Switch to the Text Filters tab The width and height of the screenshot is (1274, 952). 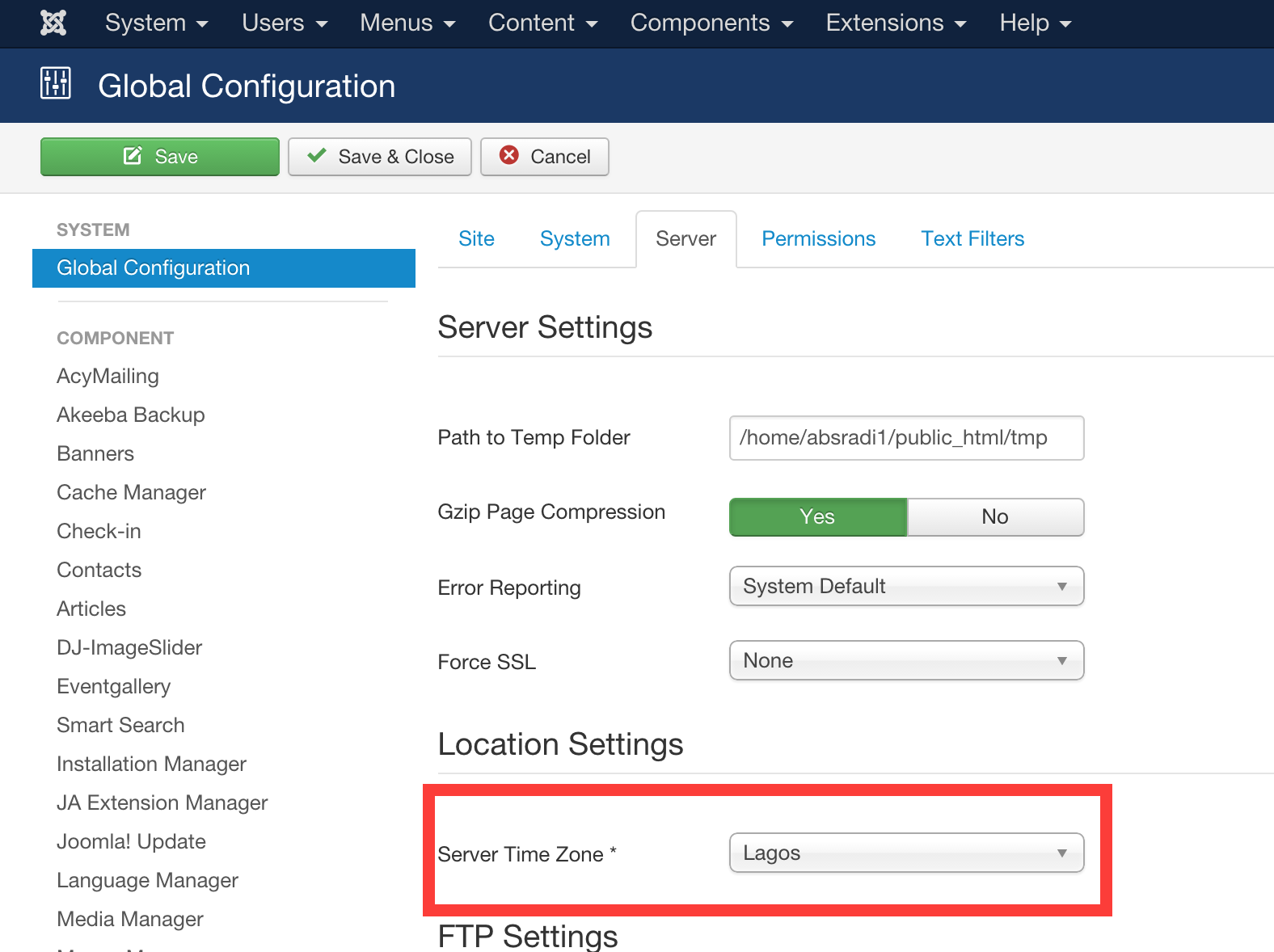point(972,239)
